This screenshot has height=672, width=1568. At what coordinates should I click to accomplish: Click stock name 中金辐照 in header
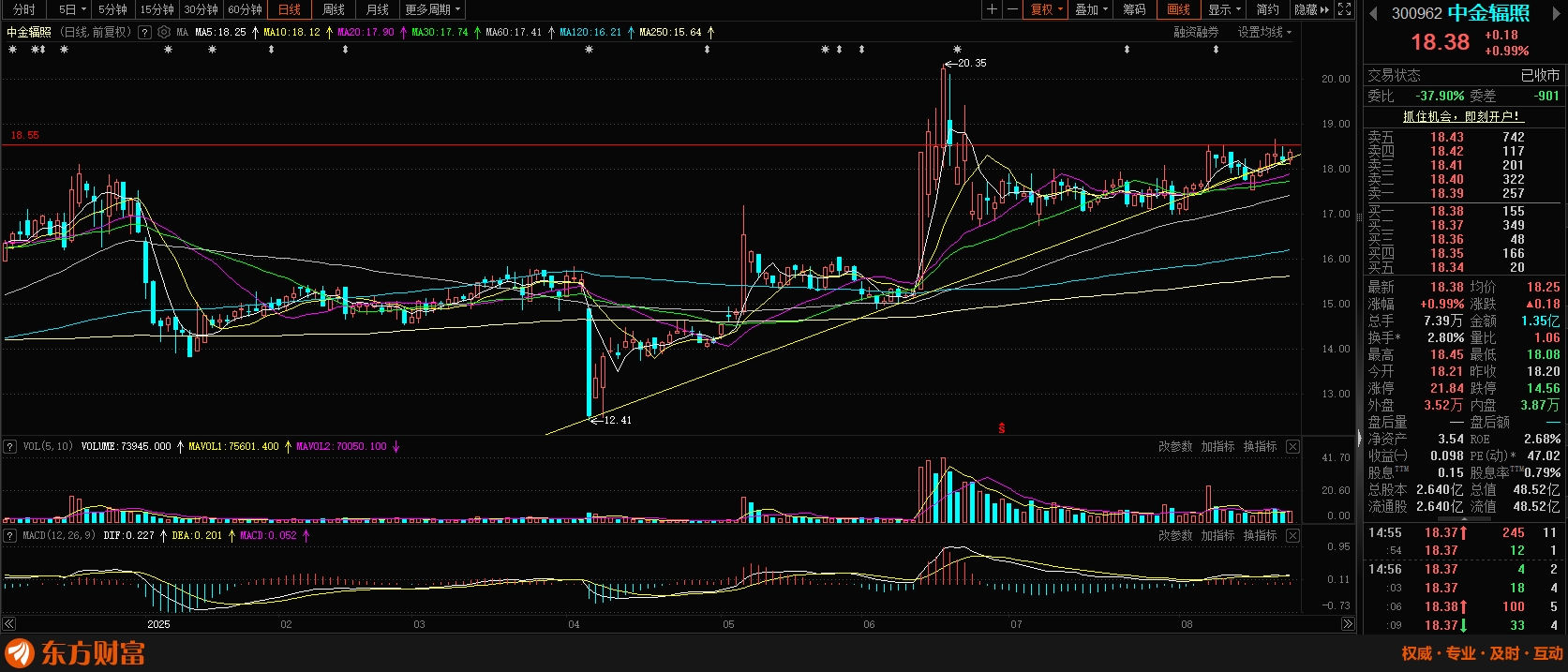[1489, 13]
